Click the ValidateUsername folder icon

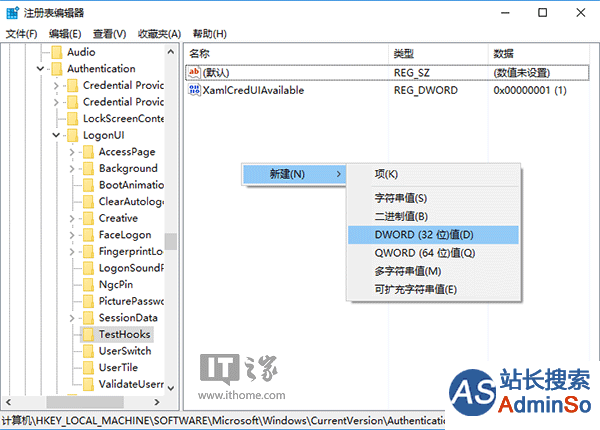tap(88, 384)
